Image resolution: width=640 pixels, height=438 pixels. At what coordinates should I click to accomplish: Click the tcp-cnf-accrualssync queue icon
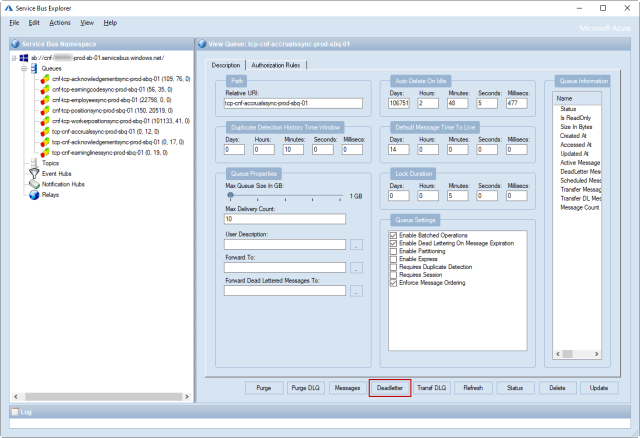point(45,131)
